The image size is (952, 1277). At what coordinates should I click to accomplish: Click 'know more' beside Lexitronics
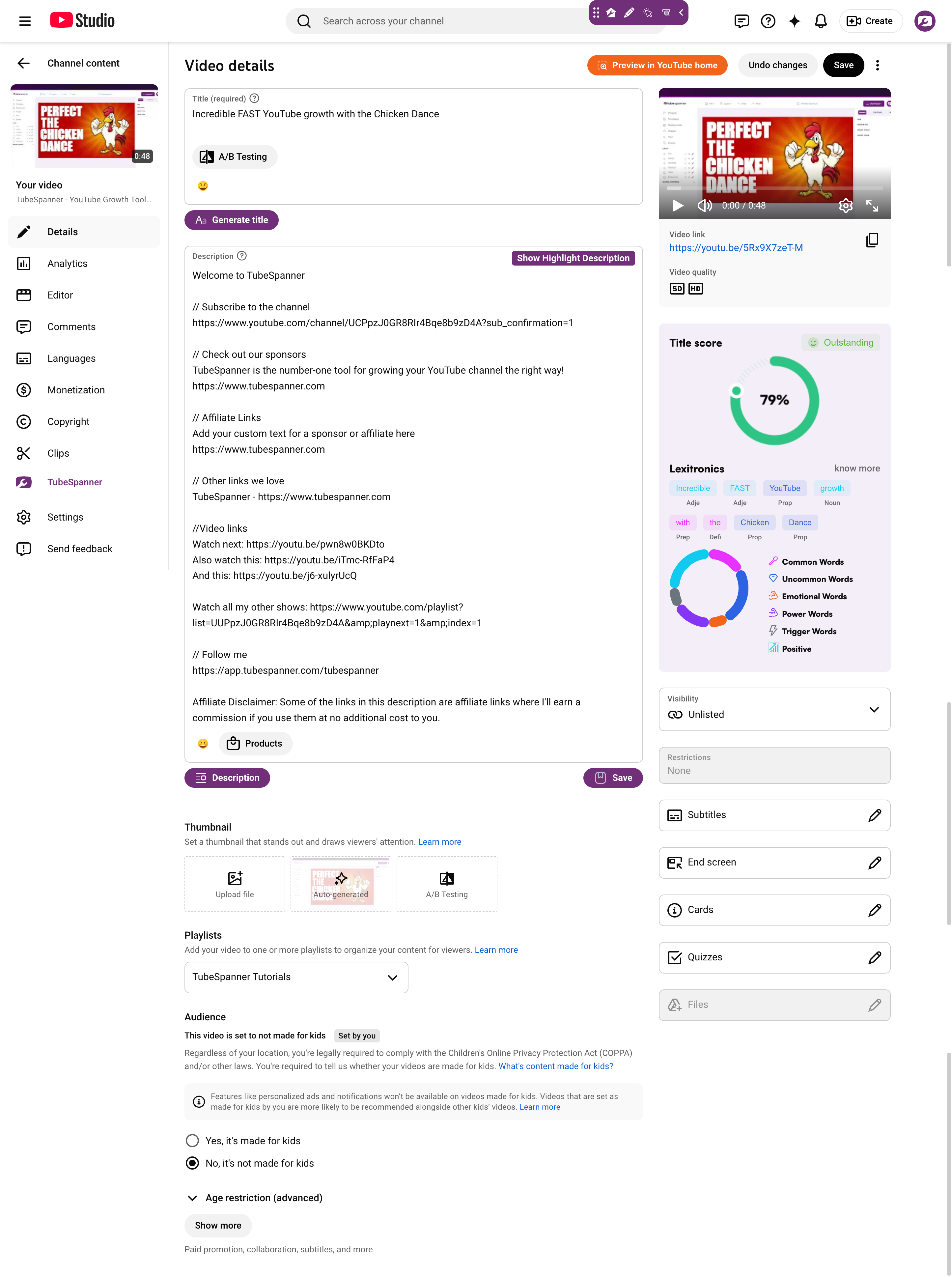pos(857,468)
